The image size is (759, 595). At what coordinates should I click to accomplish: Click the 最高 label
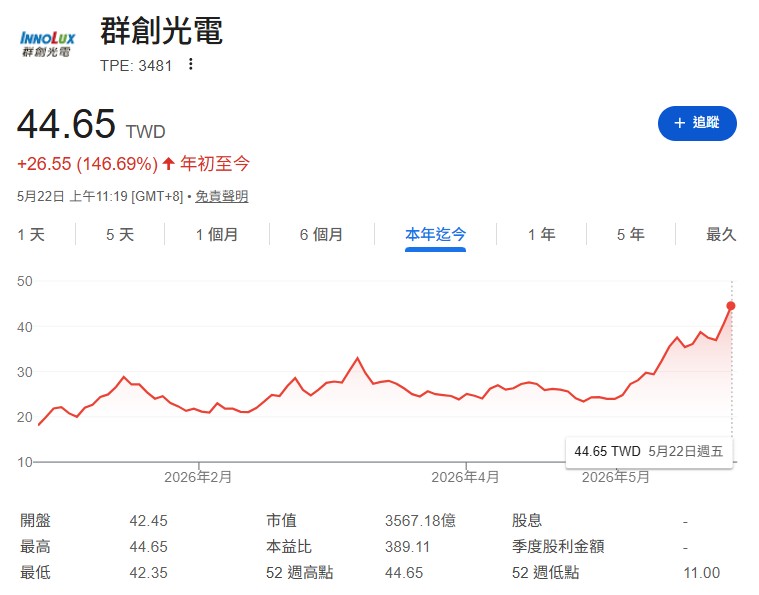(35, 547)
